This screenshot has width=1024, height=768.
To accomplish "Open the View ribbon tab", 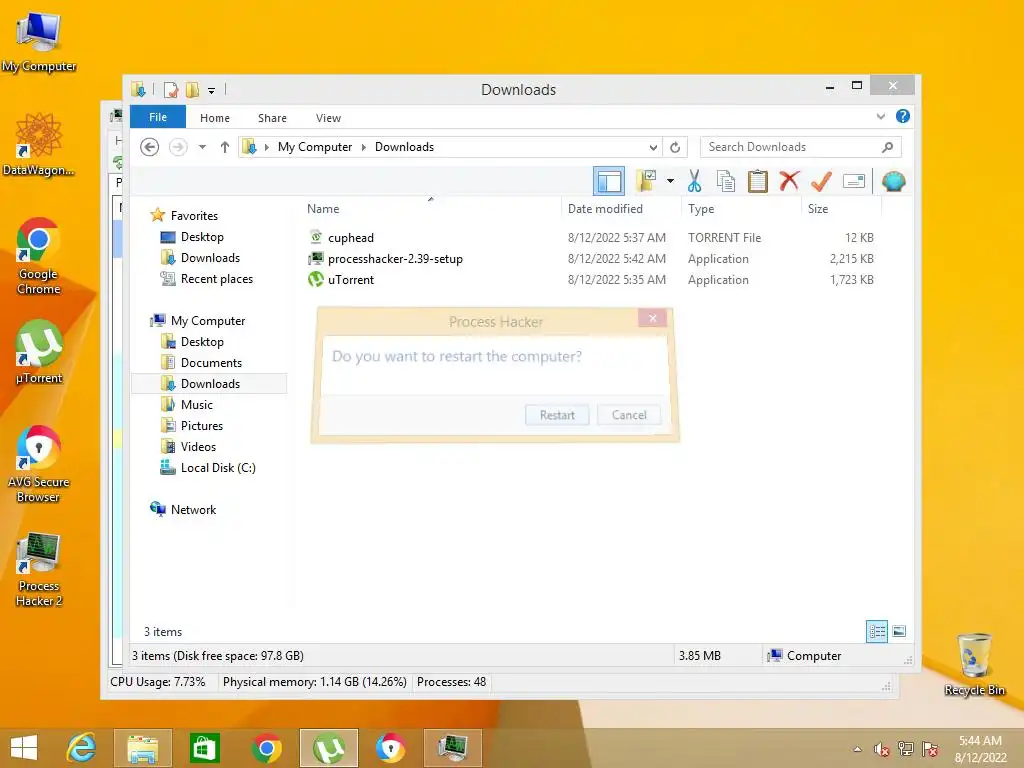I will pos(328,118).
